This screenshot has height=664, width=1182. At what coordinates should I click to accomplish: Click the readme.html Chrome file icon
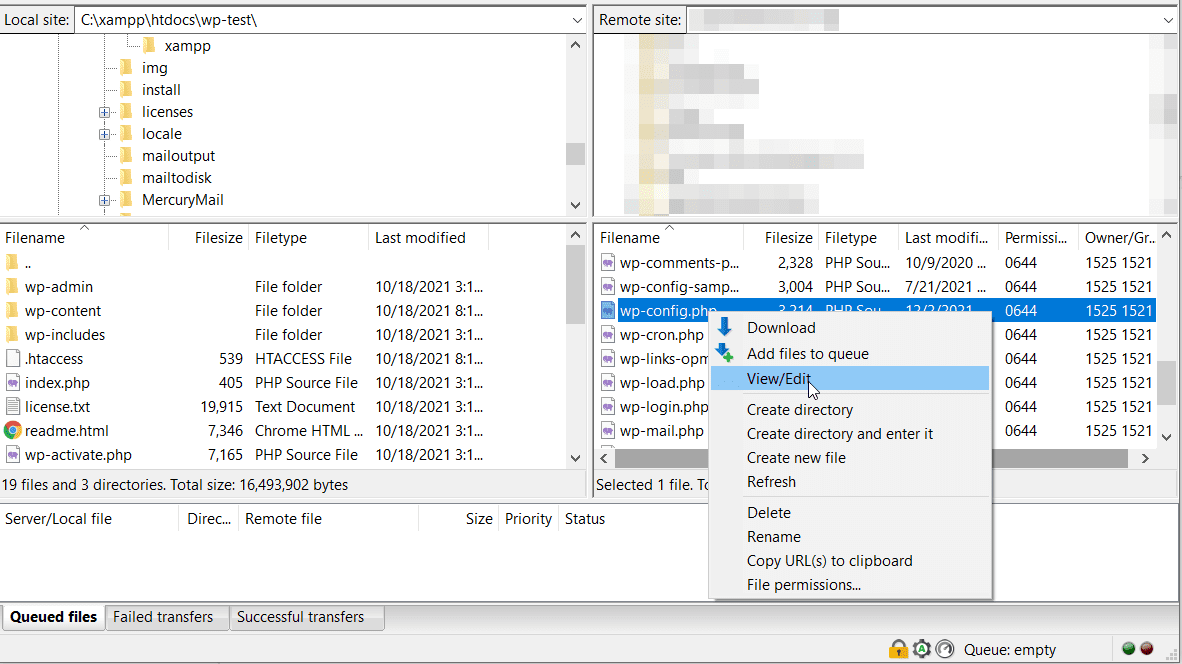click(x=12, y=430)
